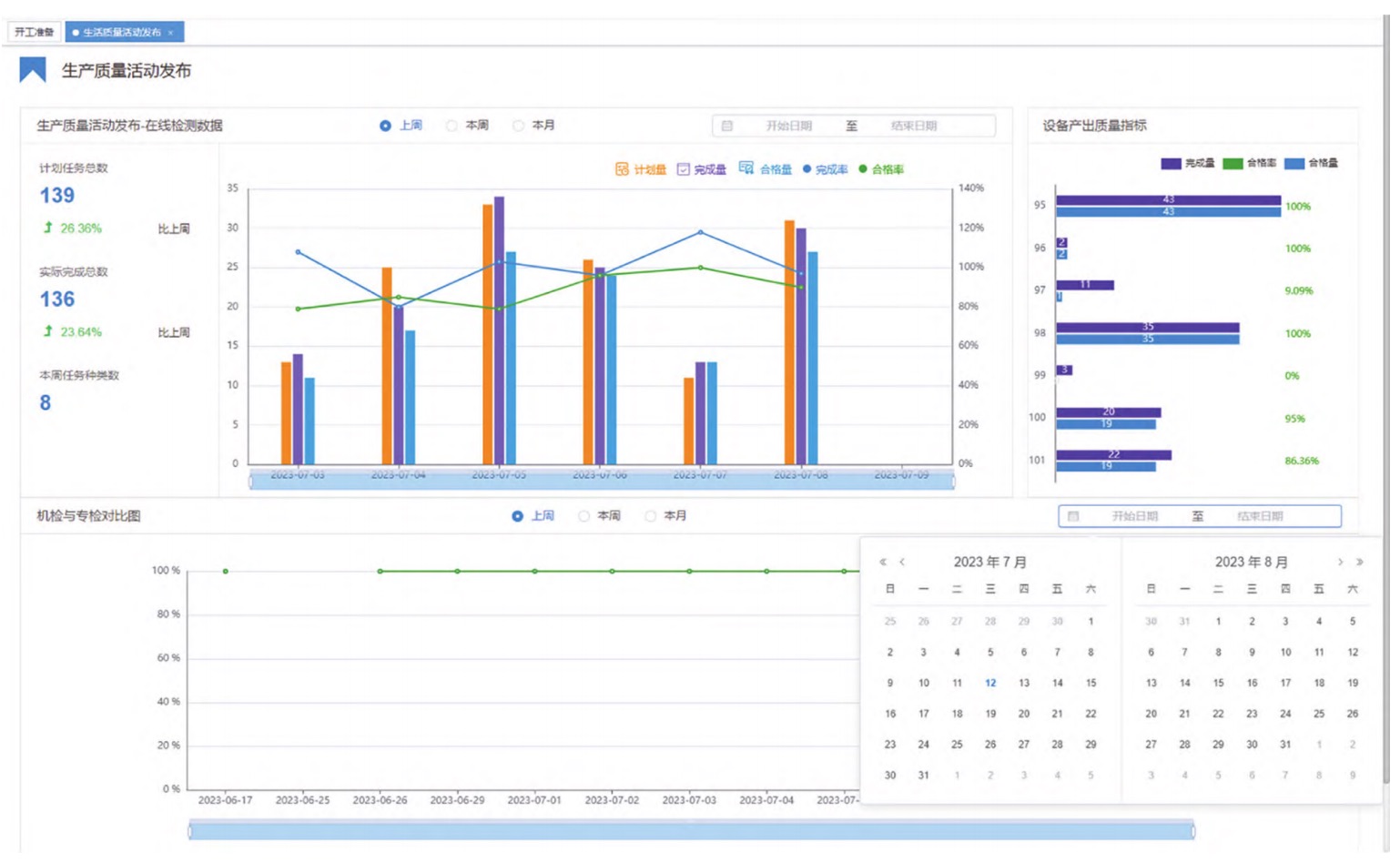Switch to the 开工准备 tab
Image resolution: width=1400 pixels, height=863 pixels.
[x=35, y=32]
